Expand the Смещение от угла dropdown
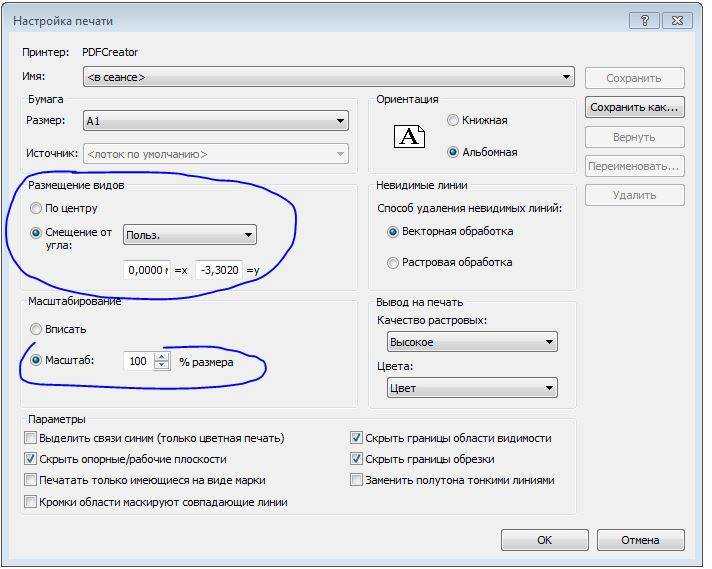The height and width of the screenshot is (569, 712). point(189,235)
